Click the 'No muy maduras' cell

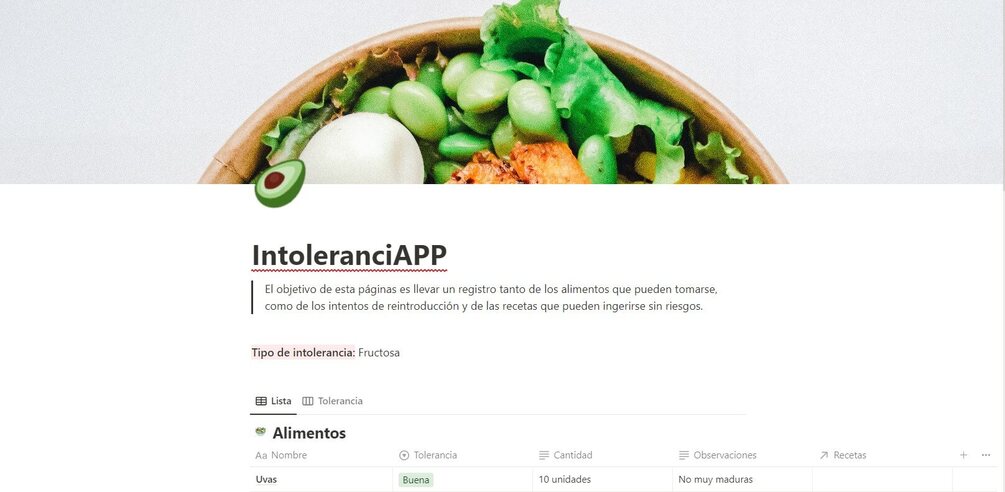[743, 480]
